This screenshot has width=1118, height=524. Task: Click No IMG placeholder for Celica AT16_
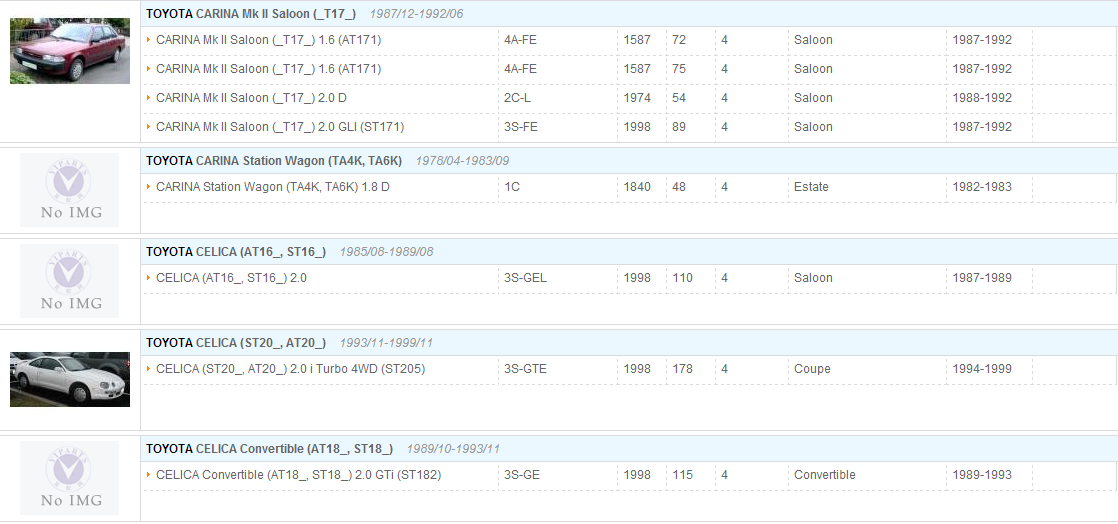(x=69, y=281)
